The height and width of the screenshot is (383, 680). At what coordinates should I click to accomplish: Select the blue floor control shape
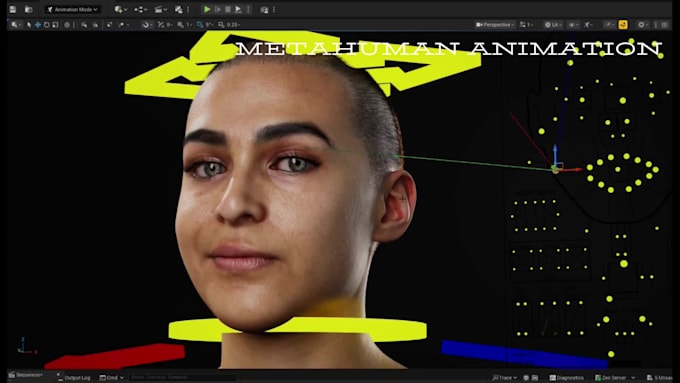(x=523, y=354)
